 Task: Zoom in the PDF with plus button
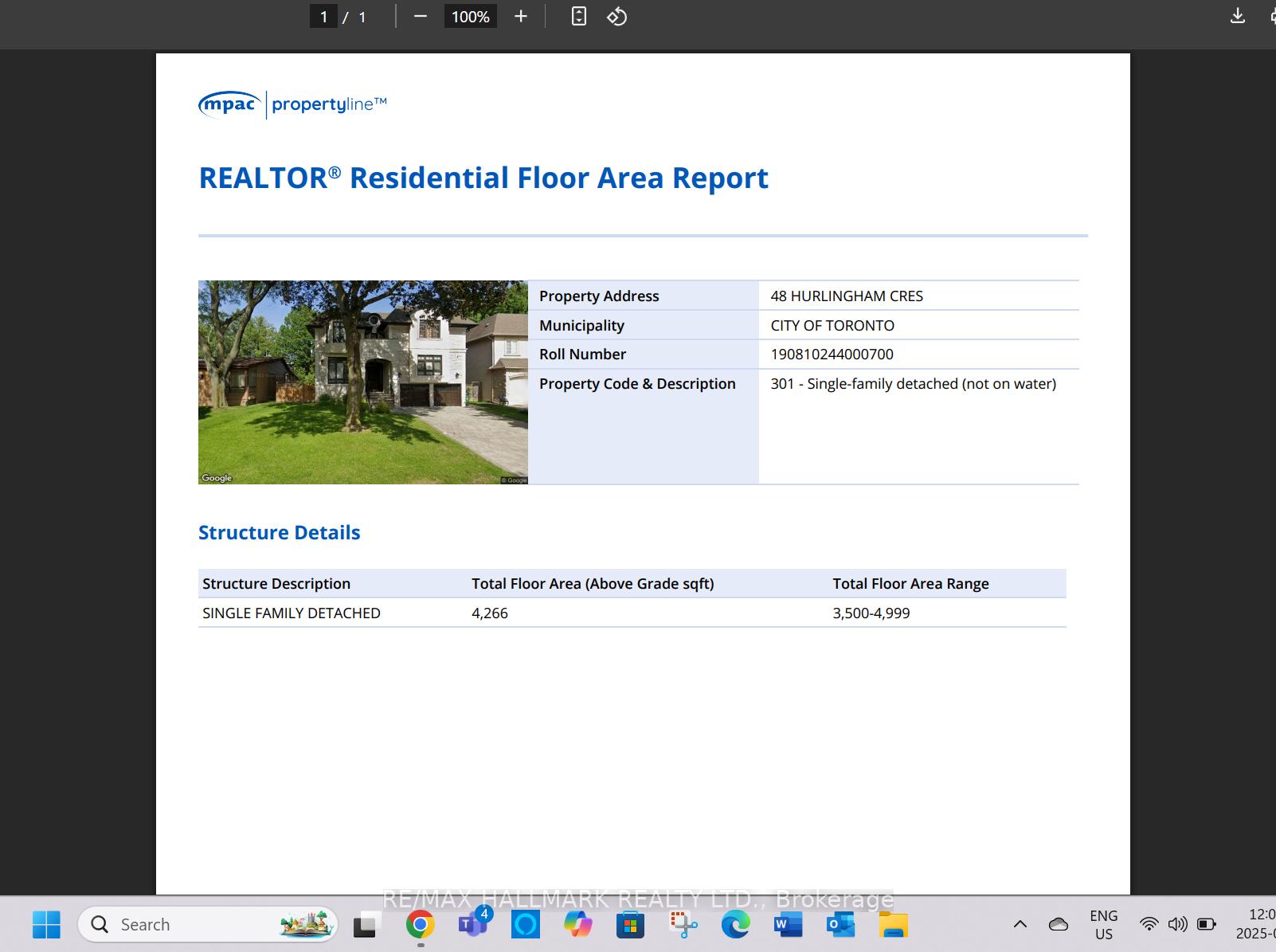(521, 16)
